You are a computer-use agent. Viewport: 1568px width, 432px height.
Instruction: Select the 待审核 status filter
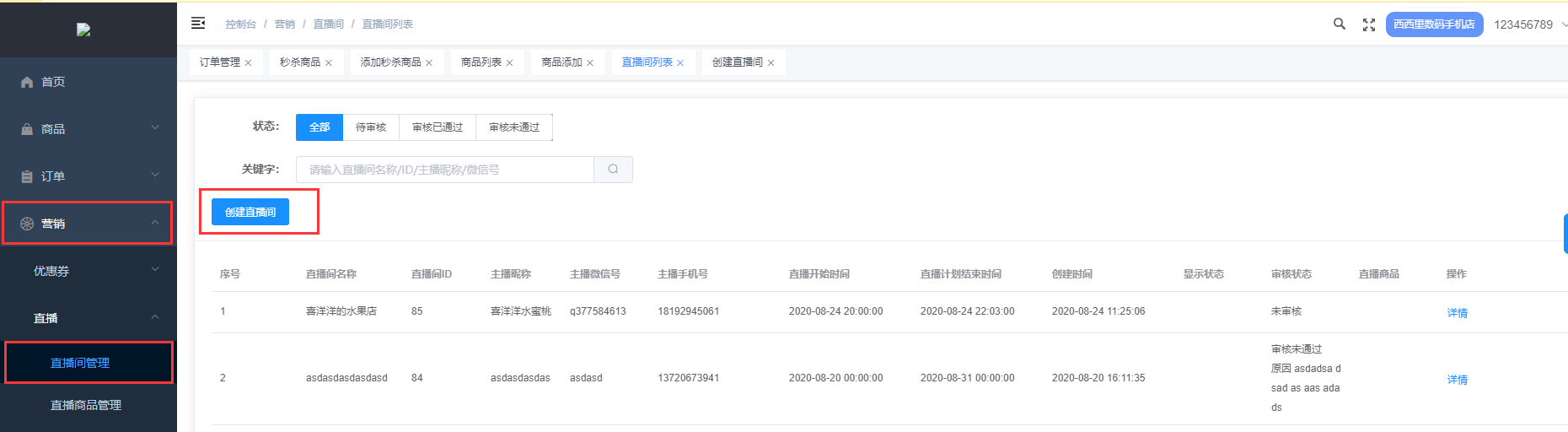(x=371, y=127)
